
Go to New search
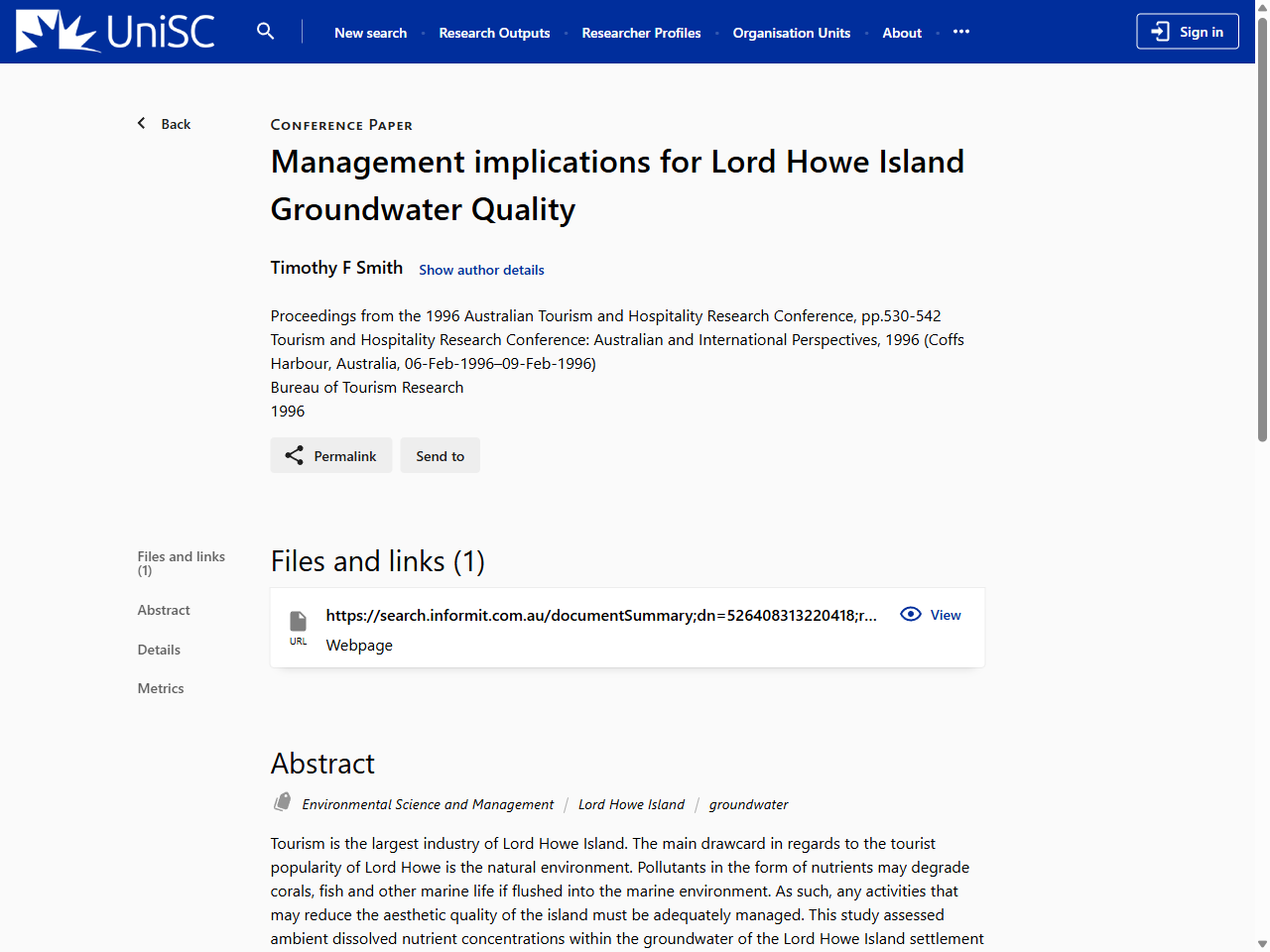(370, 33)
